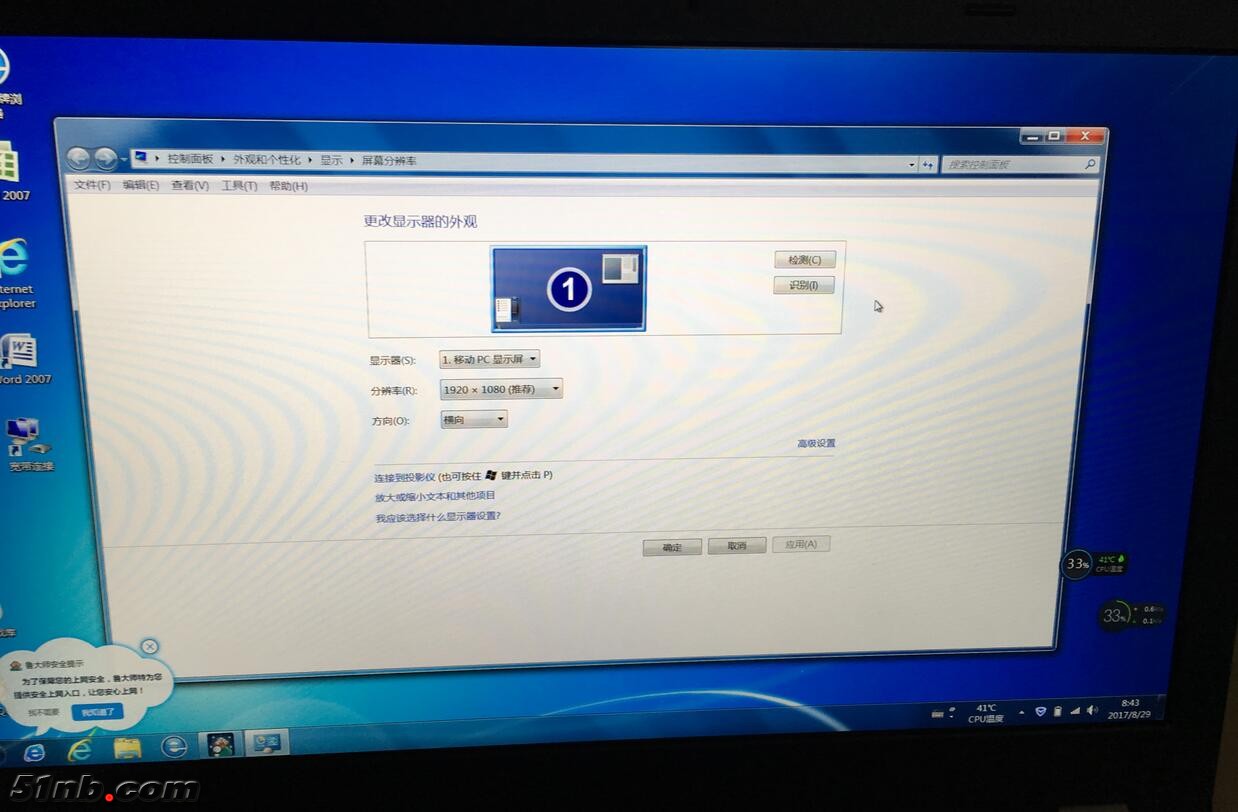Viewport: 1238px width, 812px height.
Task: Click the Forward arrow in the address bar
Action: [105, 158]
